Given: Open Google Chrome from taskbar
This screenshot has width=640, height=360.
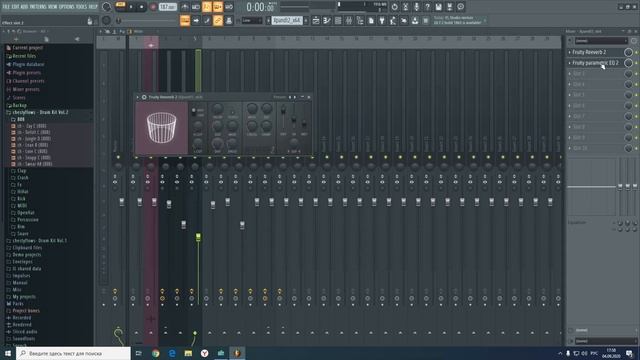Looking at the screenshot, I should pyautogui.click(x=156, y=353).
